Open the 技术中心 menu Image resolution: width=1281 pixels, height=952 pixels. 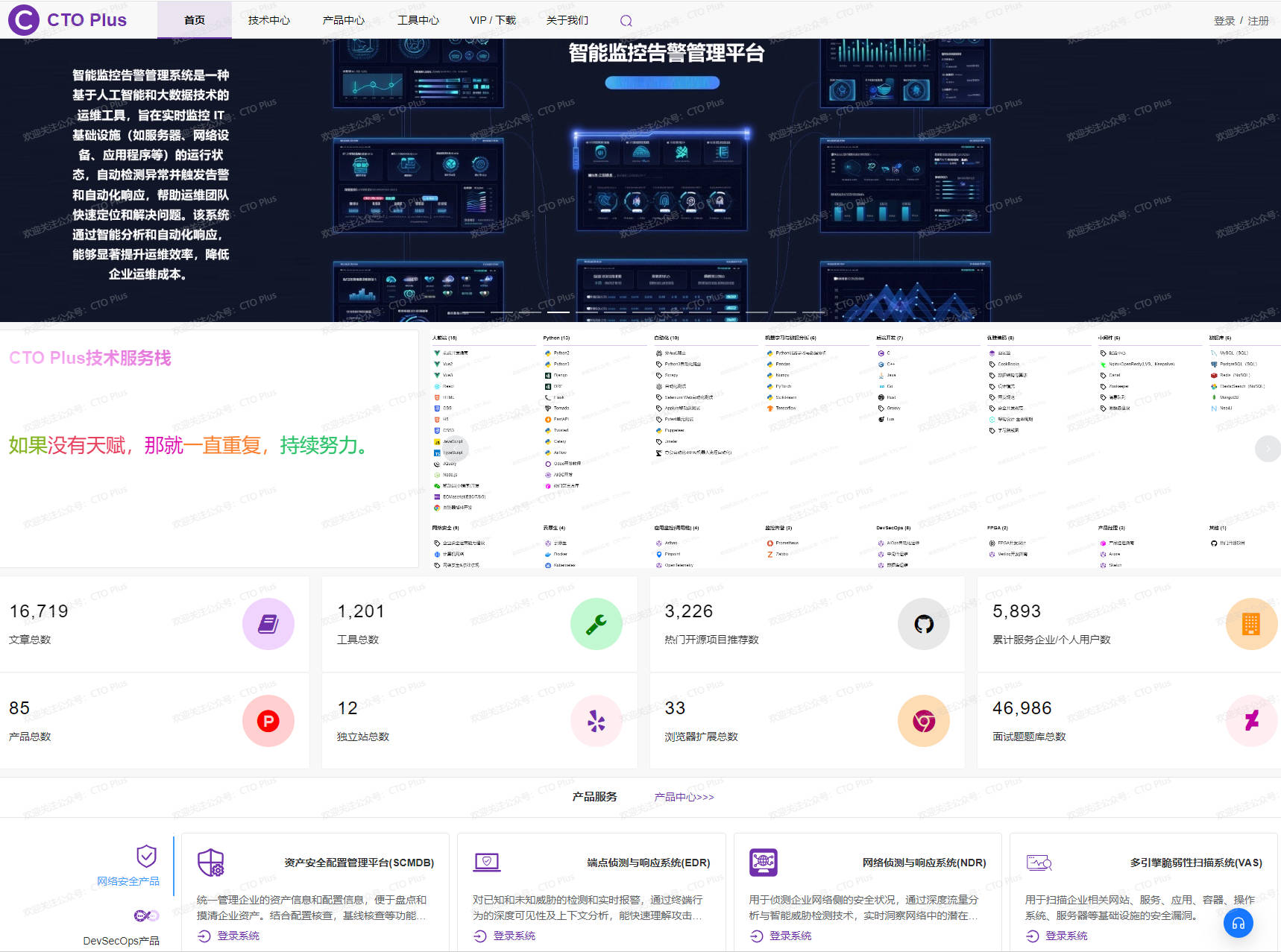click(269, 20)
